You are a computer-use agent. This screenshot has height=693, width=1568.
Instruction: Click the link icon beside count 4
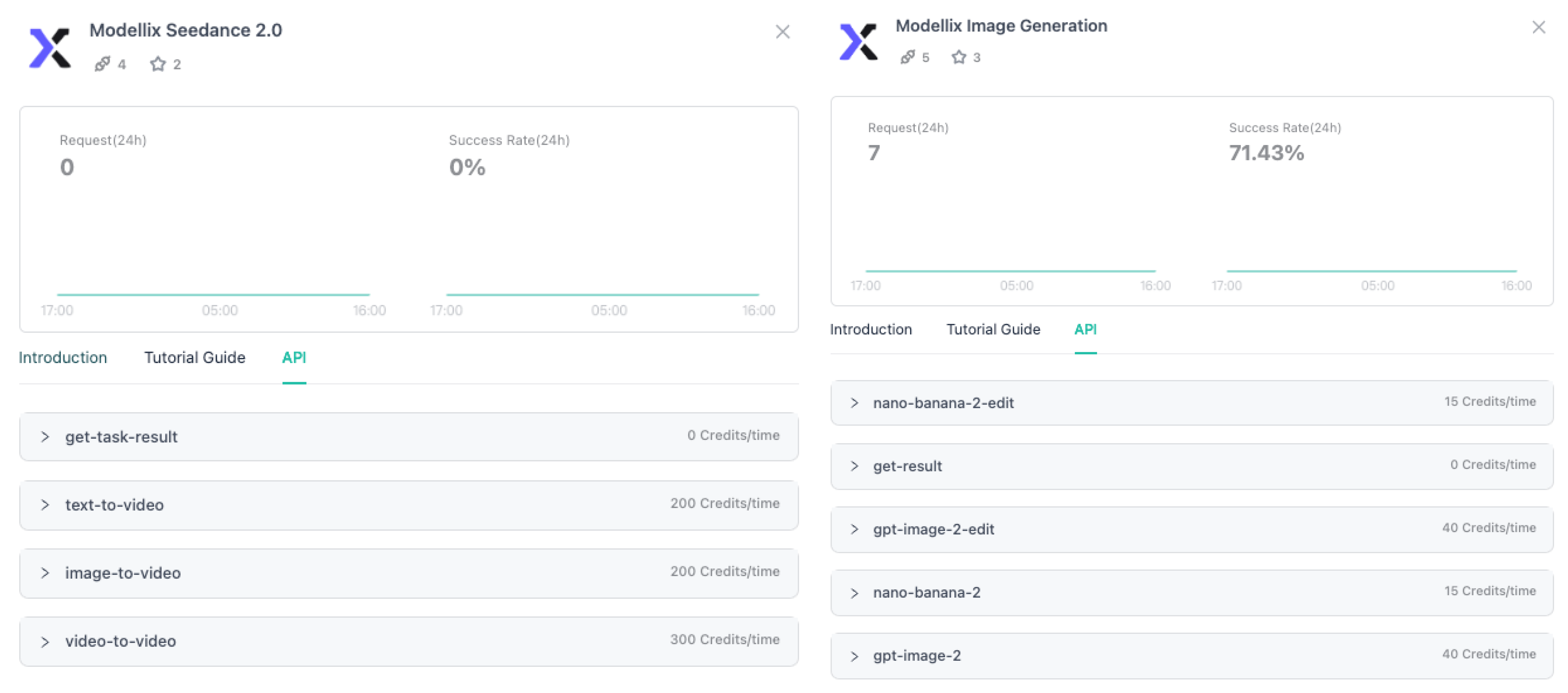click(x=102, y=64)
